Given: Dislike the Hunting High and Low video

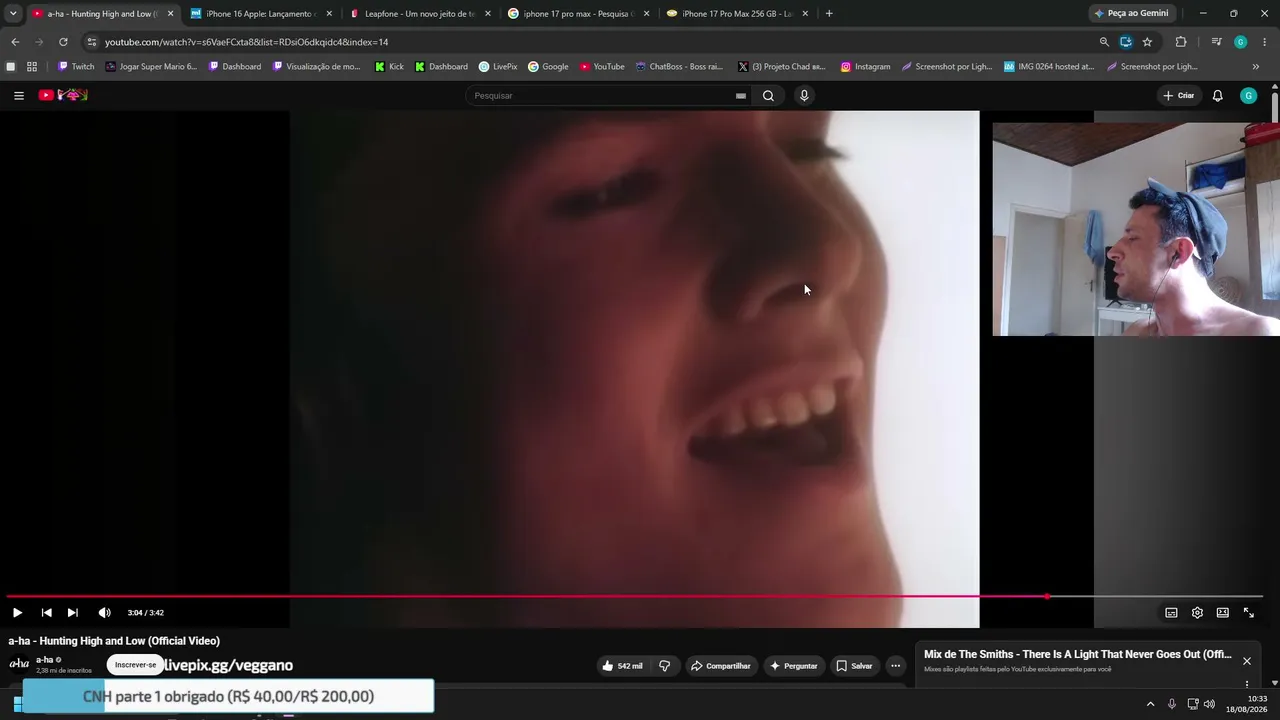Looking at the screenshot, I should (664, 666).
